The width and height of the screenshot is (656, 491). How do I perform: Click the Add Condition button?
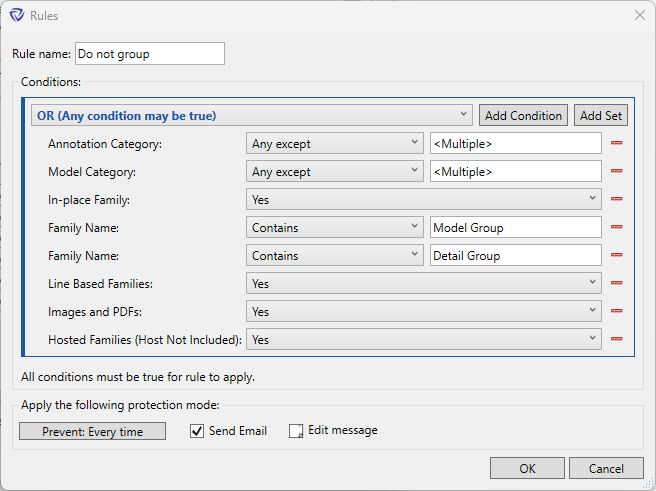pos(523,115)
